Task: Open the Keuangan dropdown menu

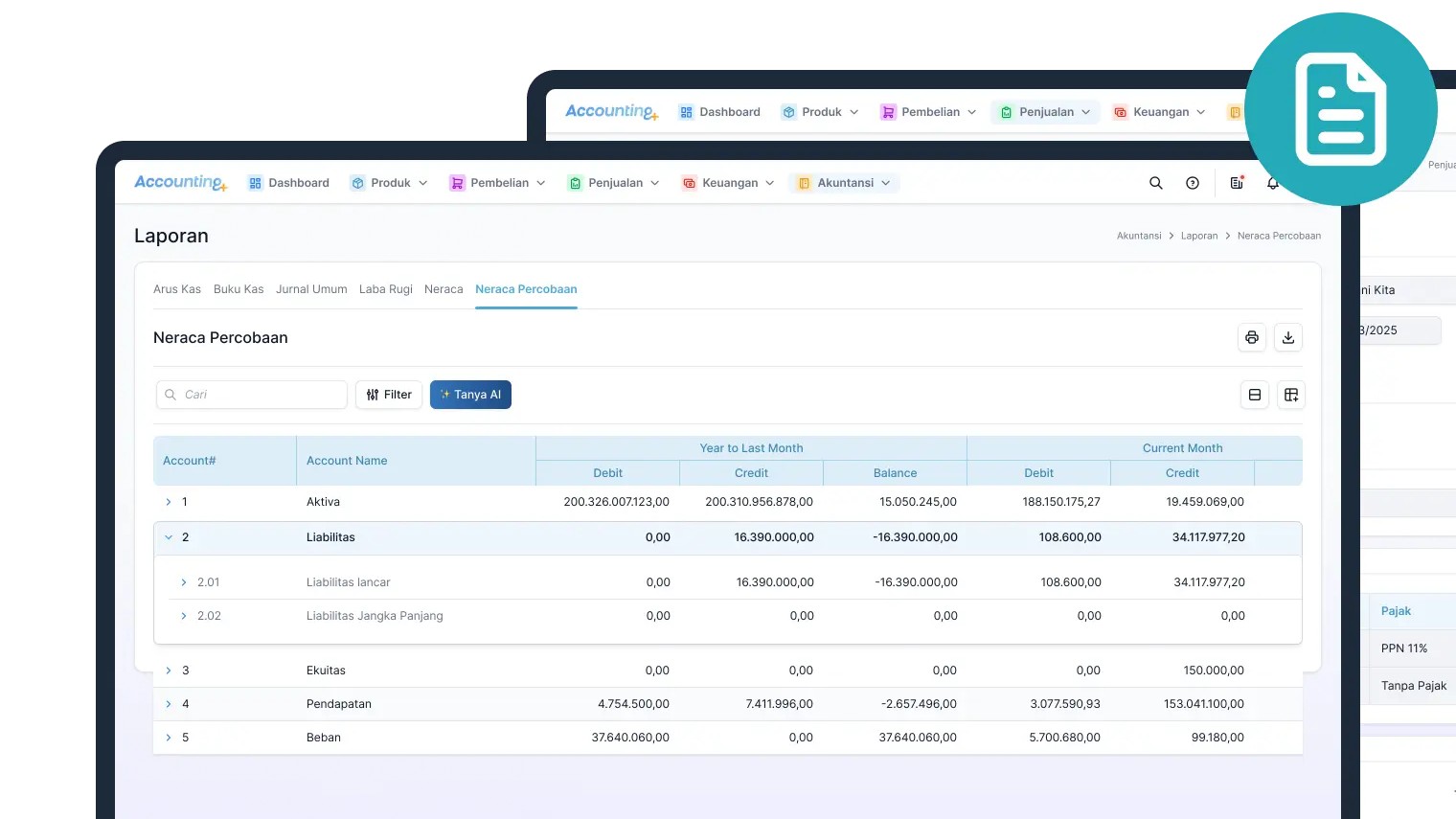Action: click(x=728, y=183)
